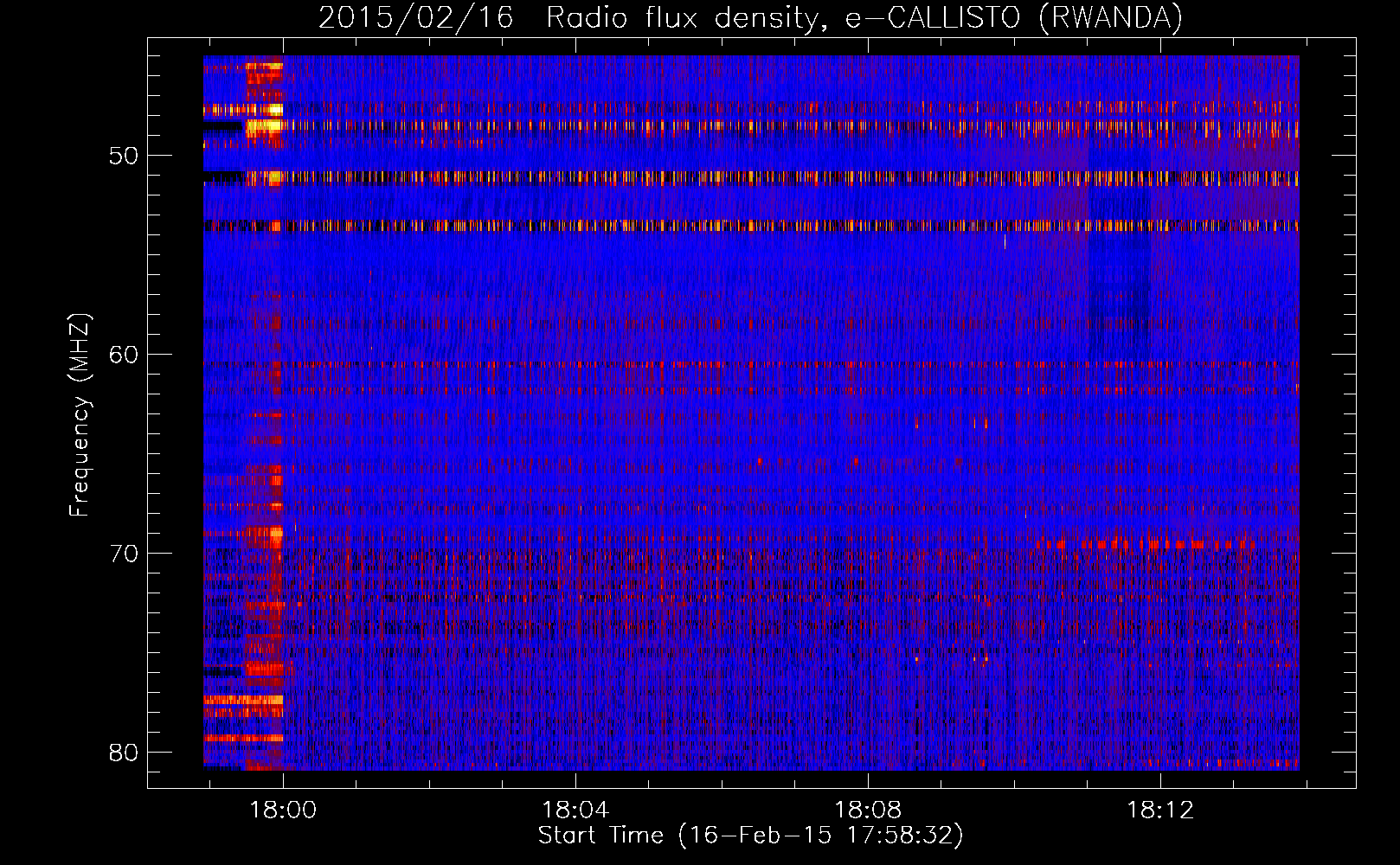The height and width of the screenshot is (865, 1400).
Task: Click the "Frequency (MHZ)" y-axis label
Action: click(80, 415)
